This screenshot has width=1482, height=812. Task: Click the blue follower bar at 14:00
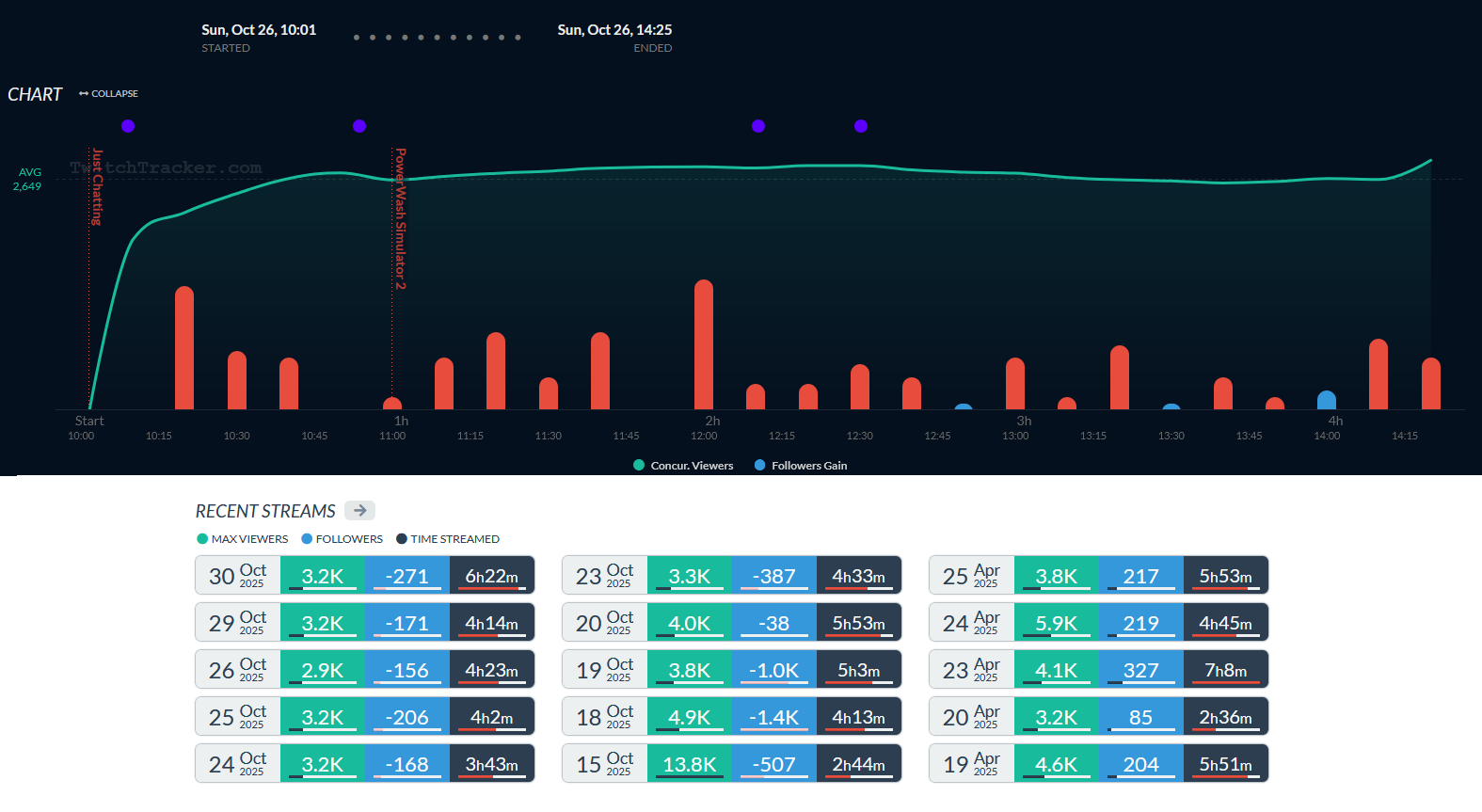(x=1327, y=400)
